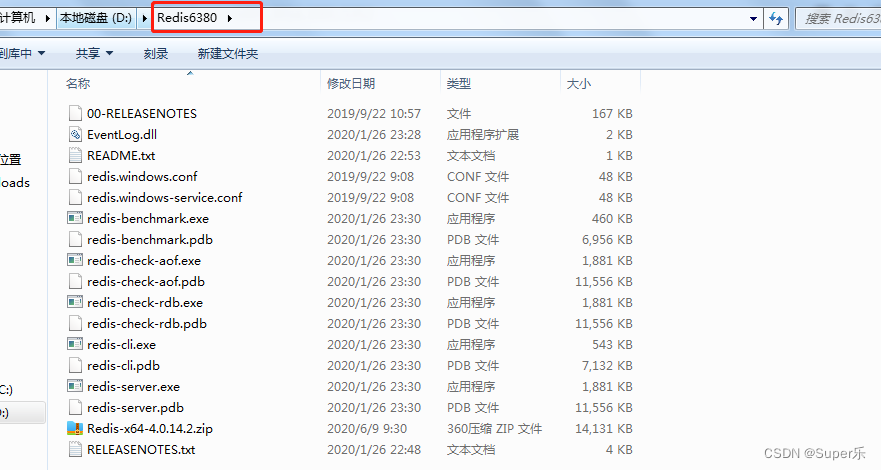Click the 543 KB size cell
Viewport: 881px width, 470px height.
612,344
